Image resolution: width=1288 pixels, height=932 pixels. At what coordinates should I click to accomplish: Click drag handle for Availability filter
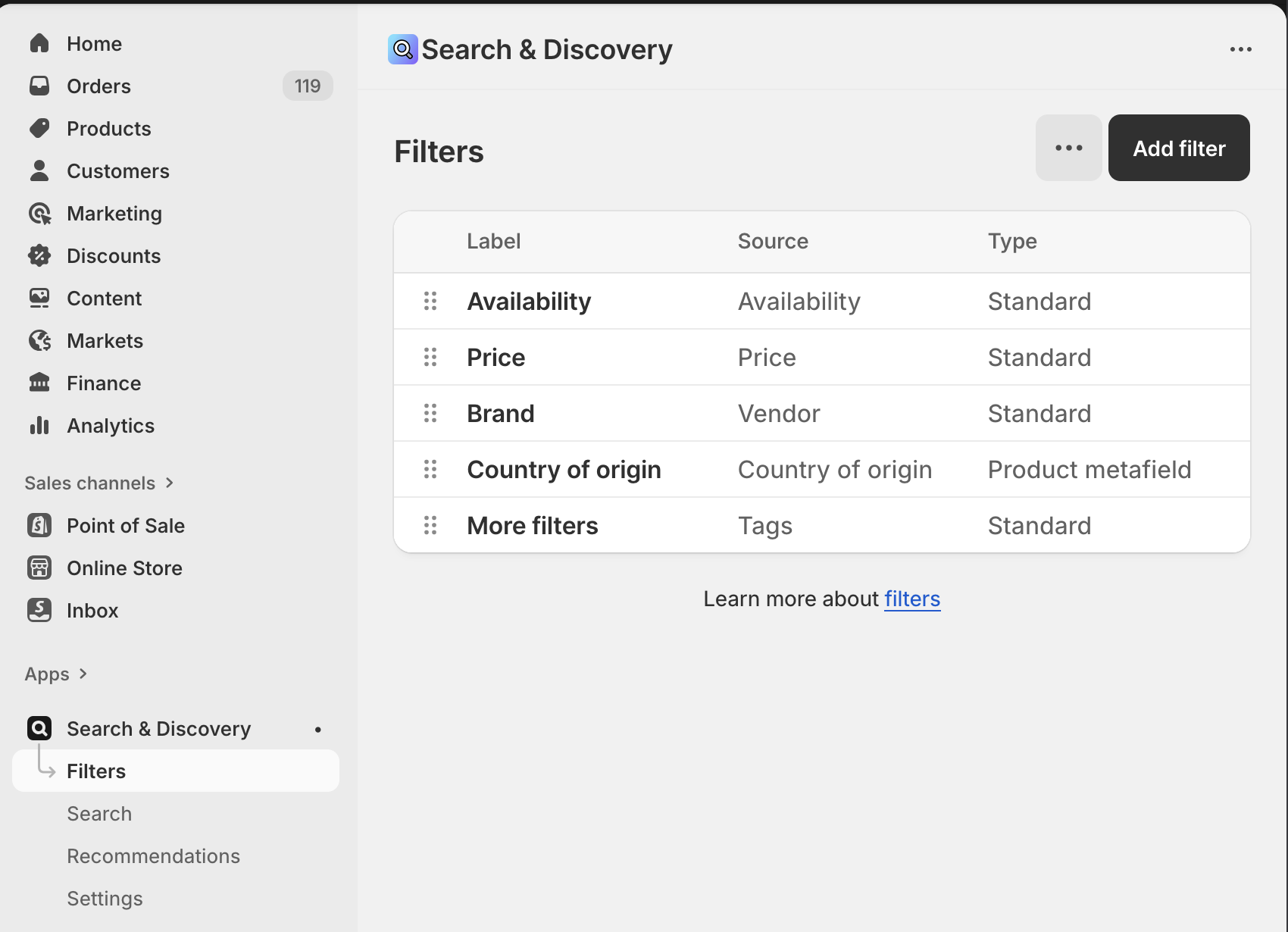pos(430,302)
